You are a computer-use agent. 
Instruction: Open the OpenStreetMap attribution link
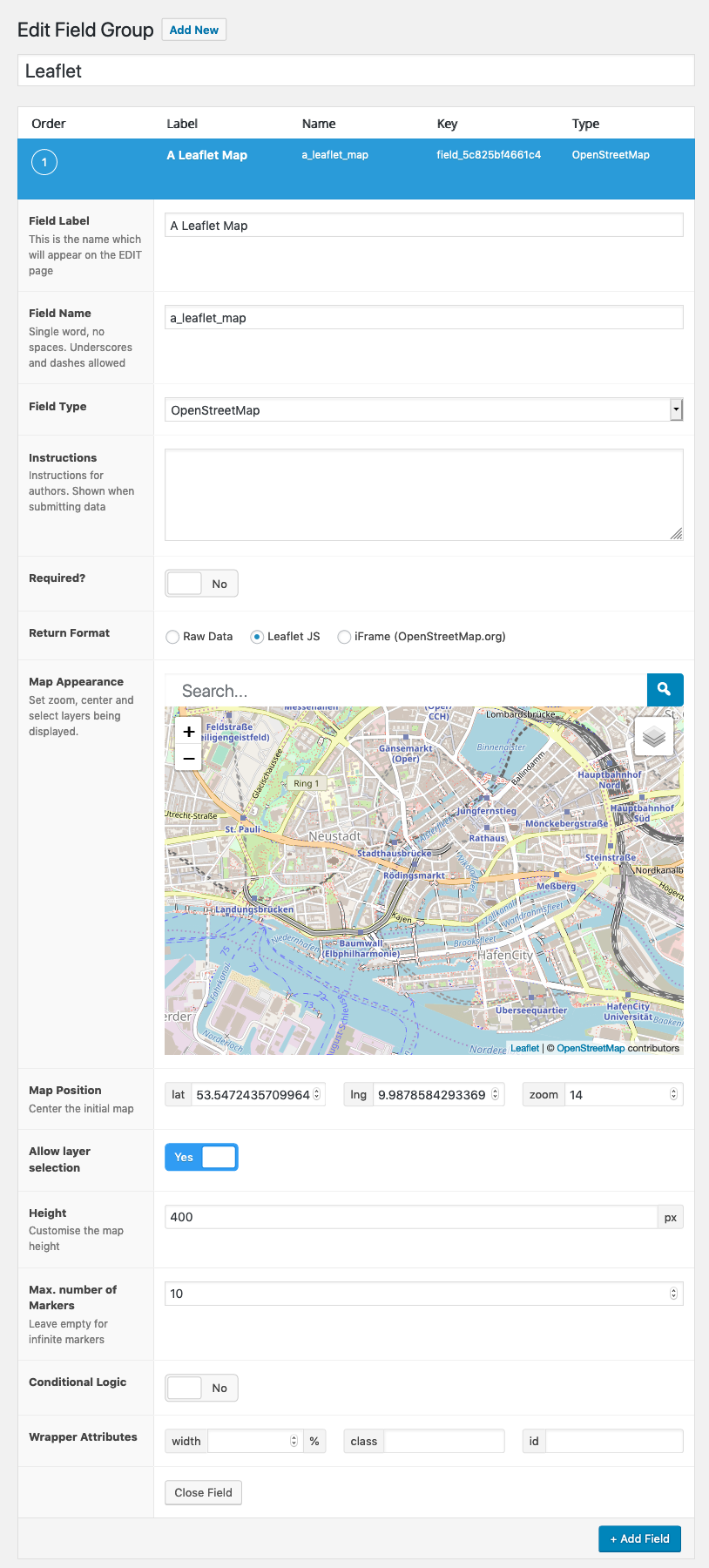(x=591, y=1048)
